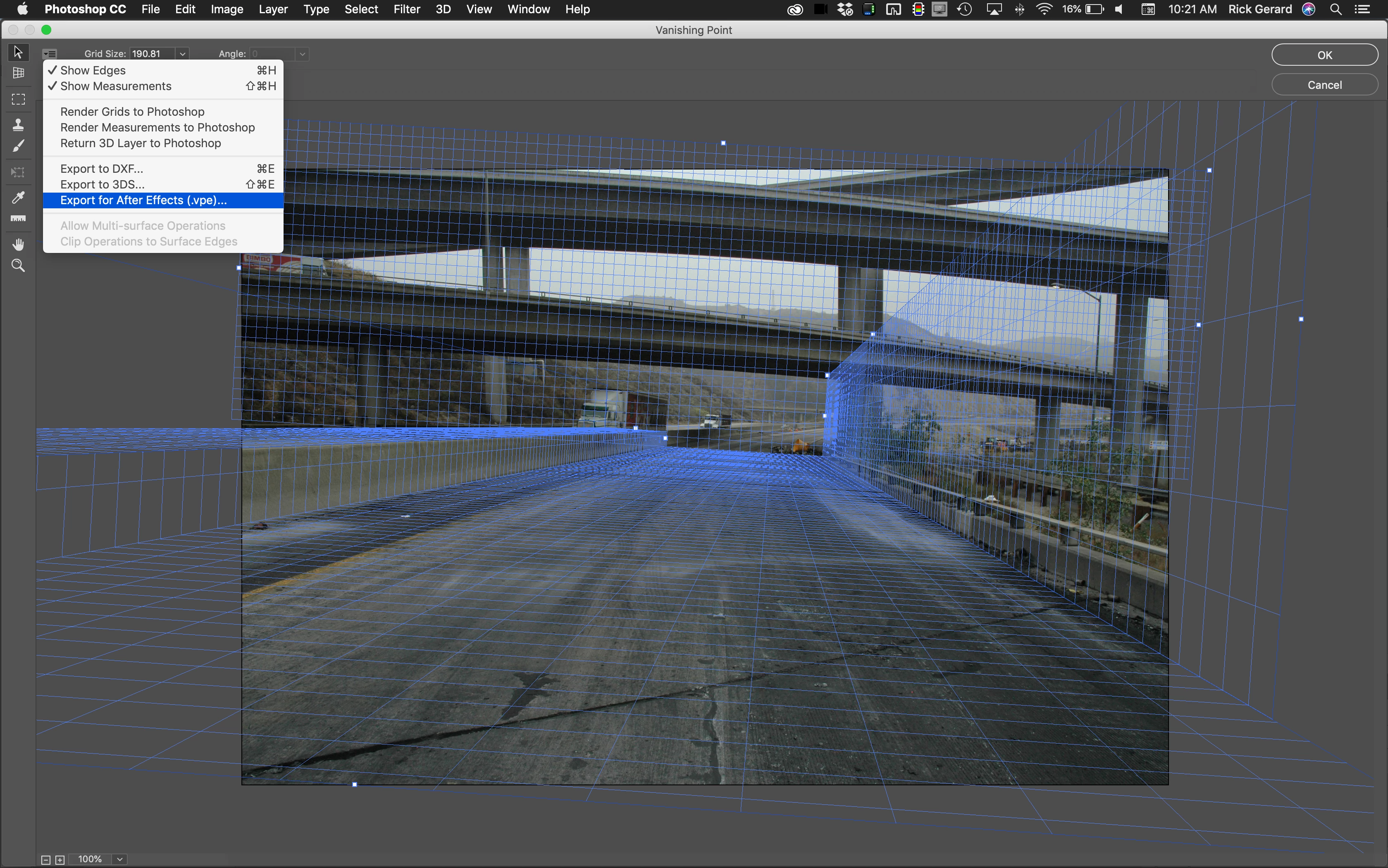The image size is (1388, 868).
Task: Select the Zoom magnifier tool
Action: [18, 266]
